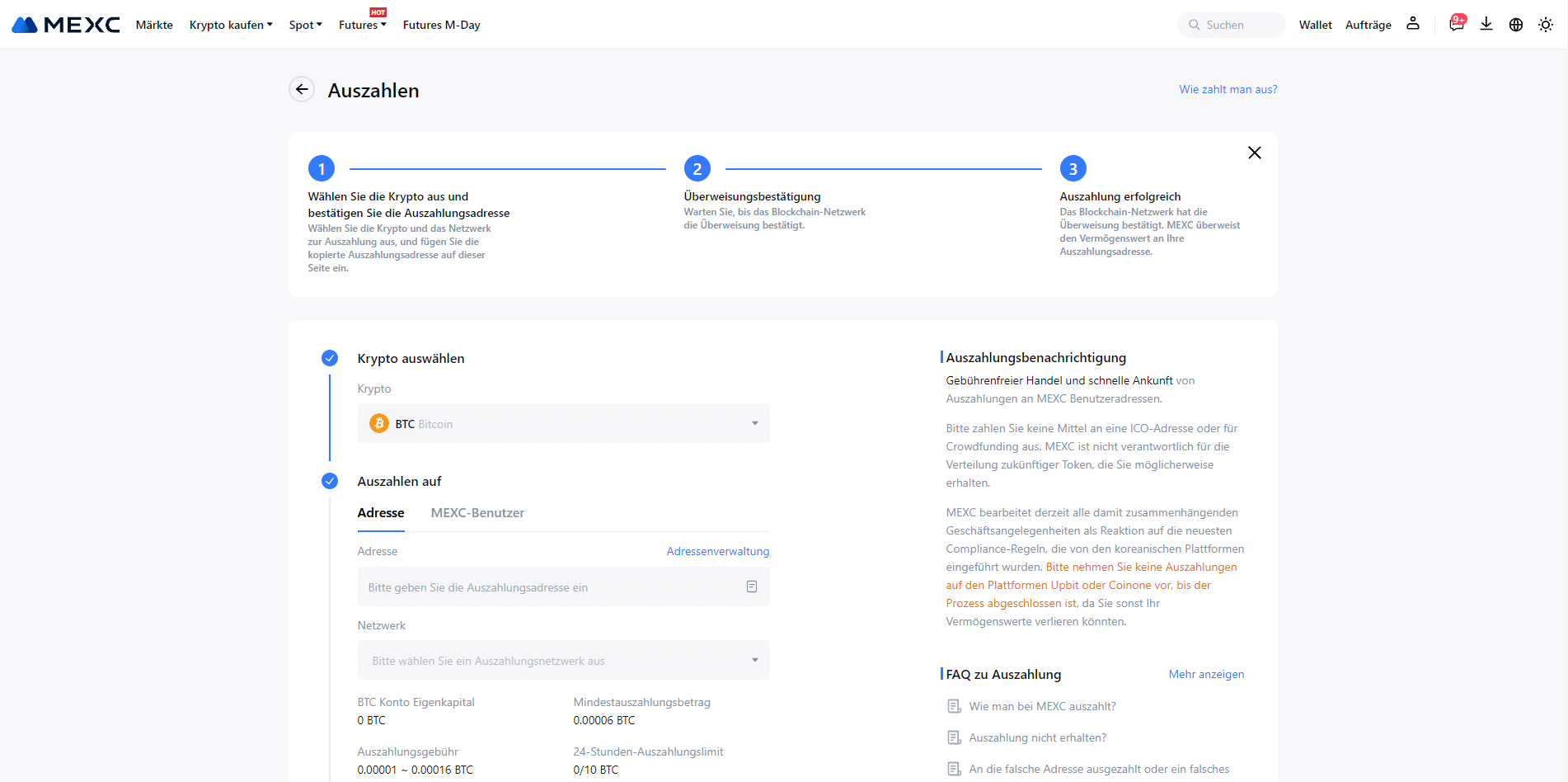Click the '0.00001 ~ 0.00016 BTC' fee value
Screen dimensions: 1568x782
coord(415,770)
